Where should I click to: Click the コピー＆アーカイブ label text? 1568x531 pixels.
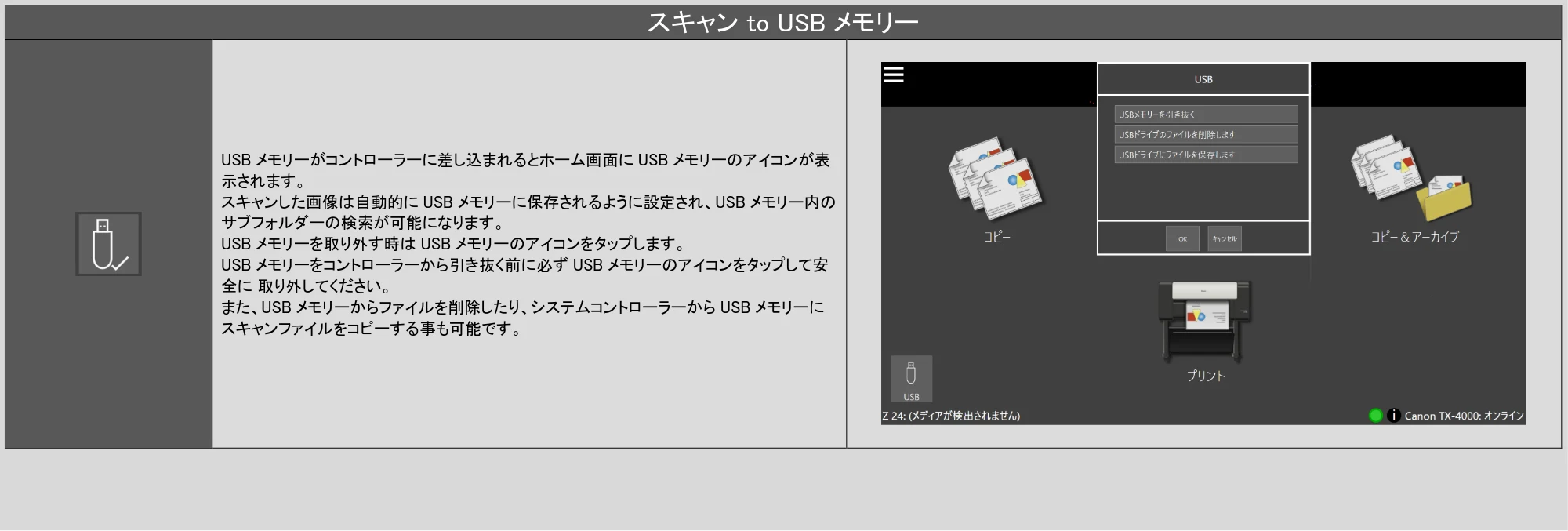(1414, 237)
